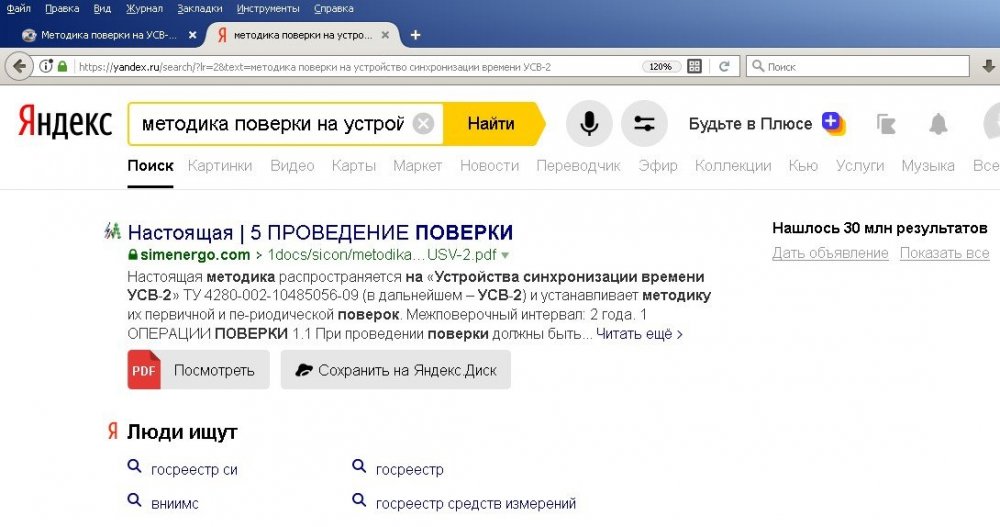Open downloads via the down arrow icon

pyautogui.click(x=989, y=66)
